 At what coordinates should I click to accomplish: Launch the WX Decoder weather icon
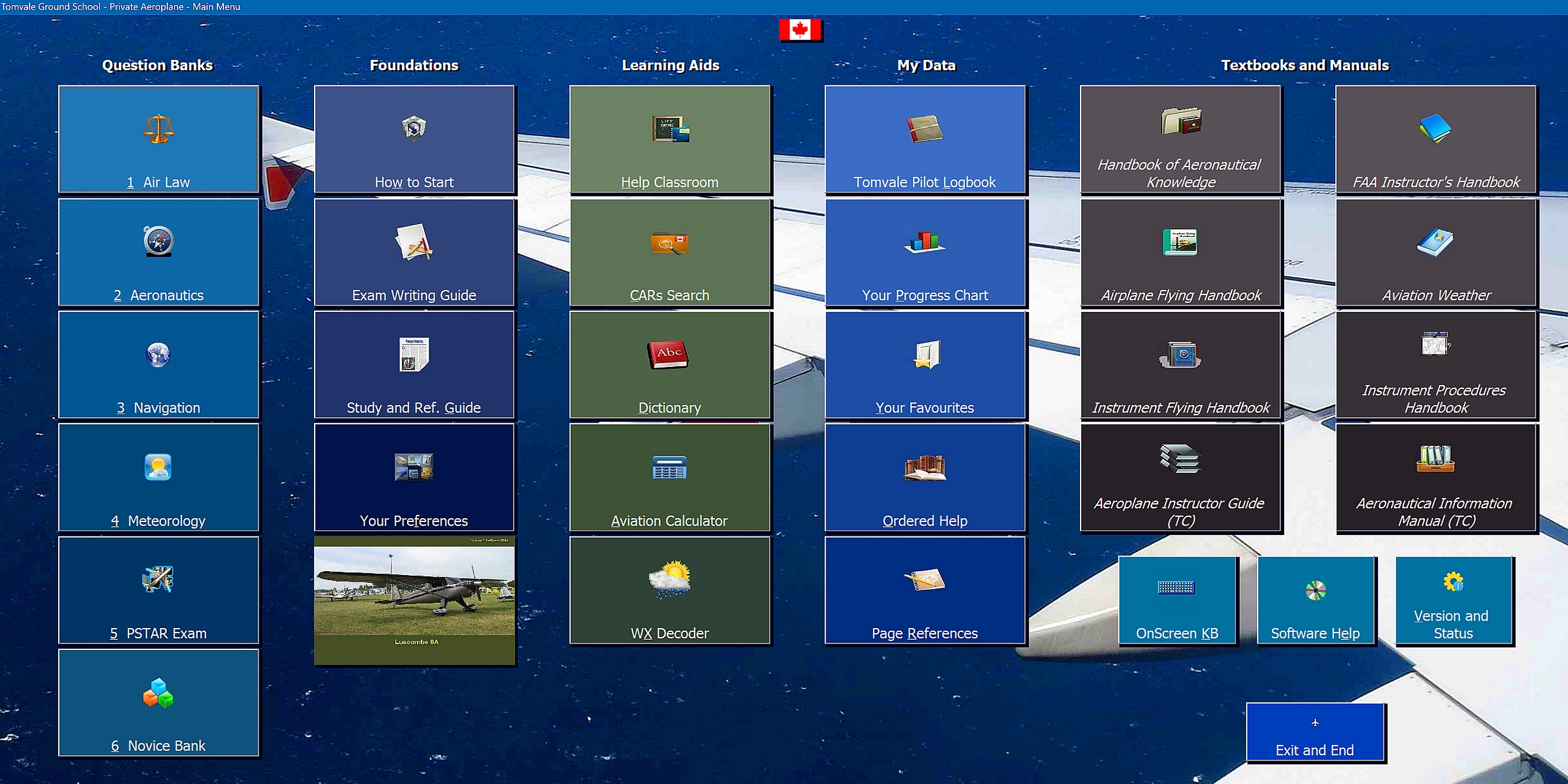pos(669,579)
